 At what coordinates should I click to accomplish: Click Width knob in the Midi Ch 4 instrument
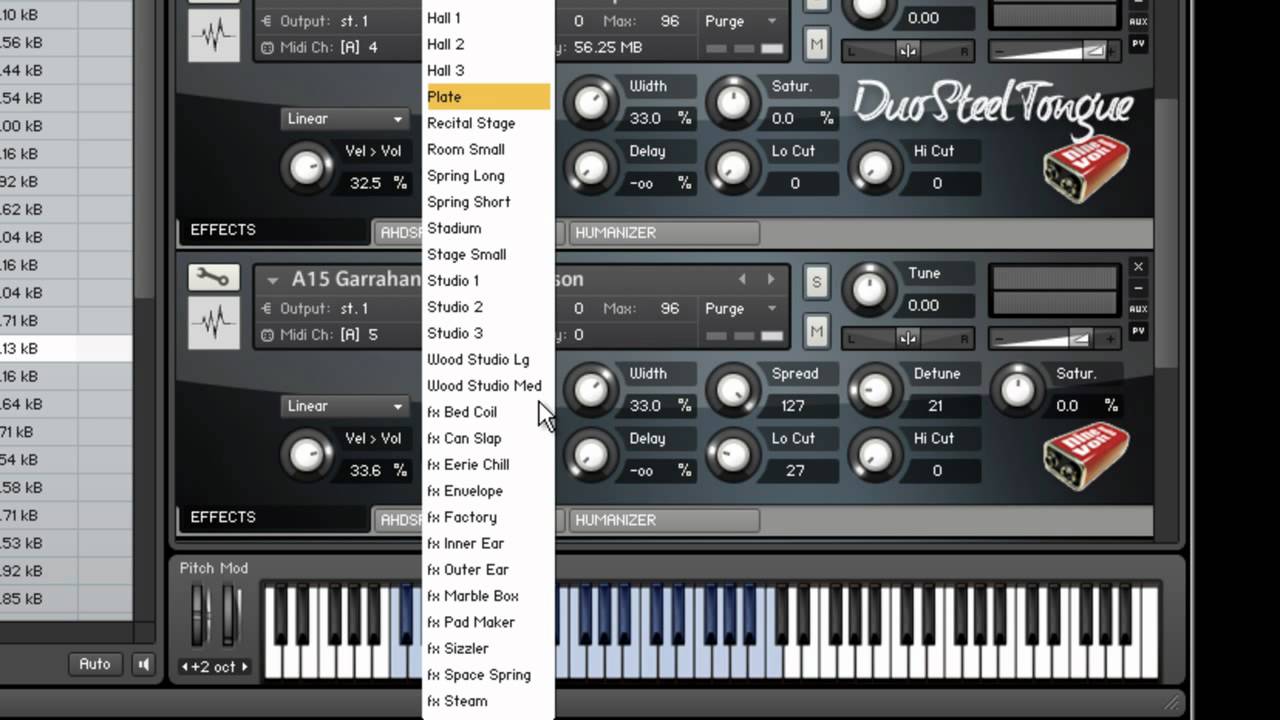[590, 102]
